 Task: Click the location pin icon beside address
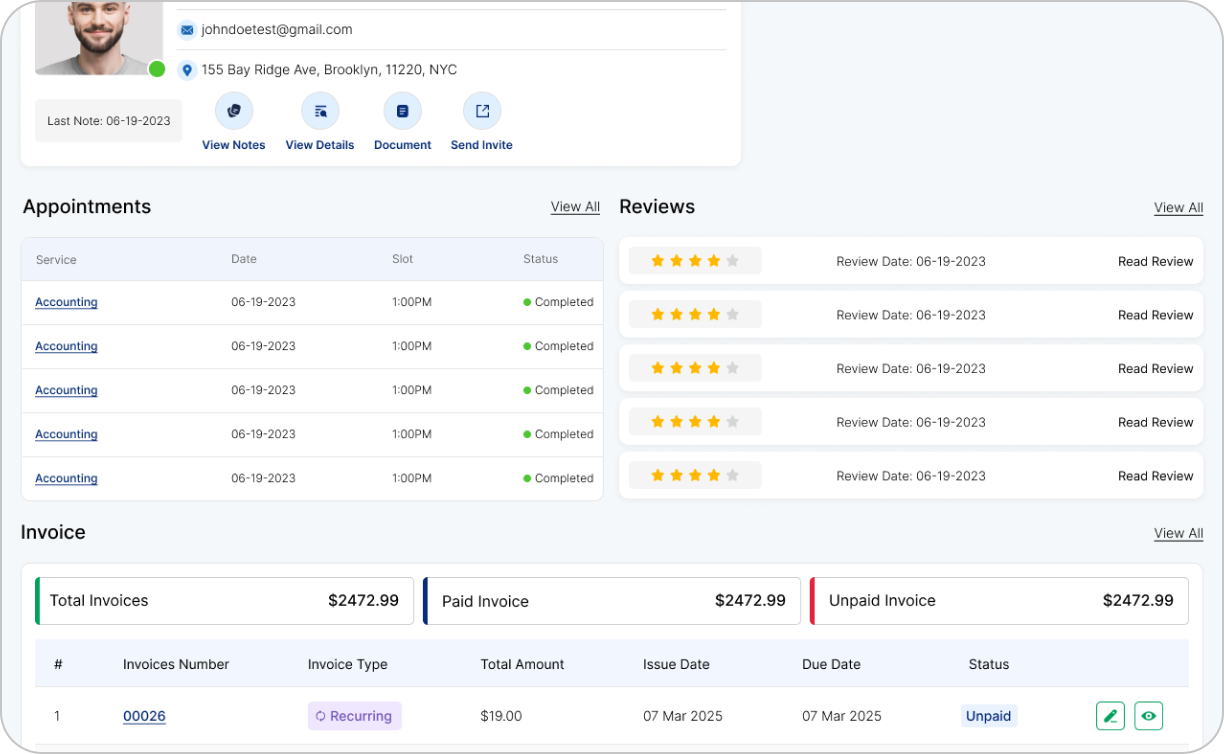(x=187, y=70)
